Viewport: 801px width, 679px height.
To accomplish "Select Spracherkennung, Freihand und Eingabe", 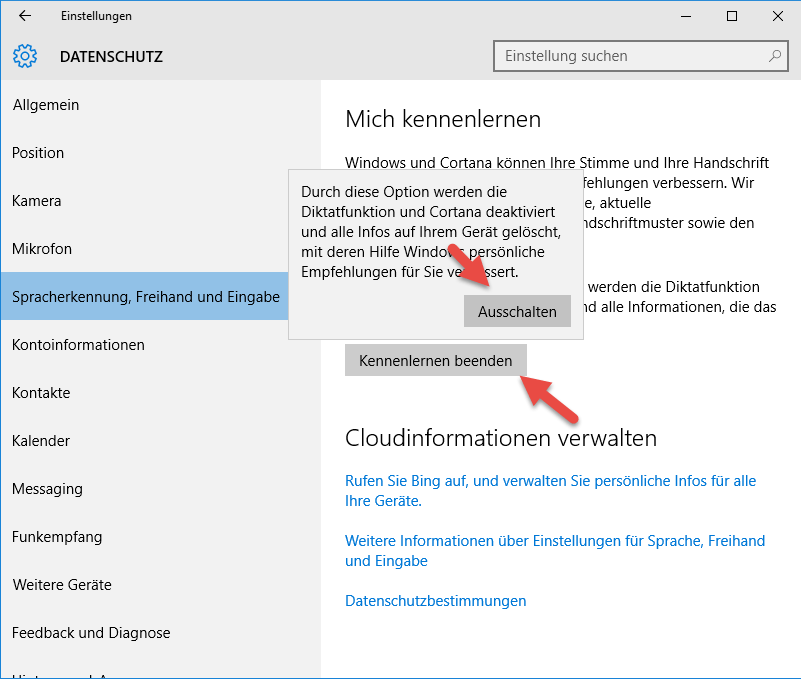I will (146, 297).
